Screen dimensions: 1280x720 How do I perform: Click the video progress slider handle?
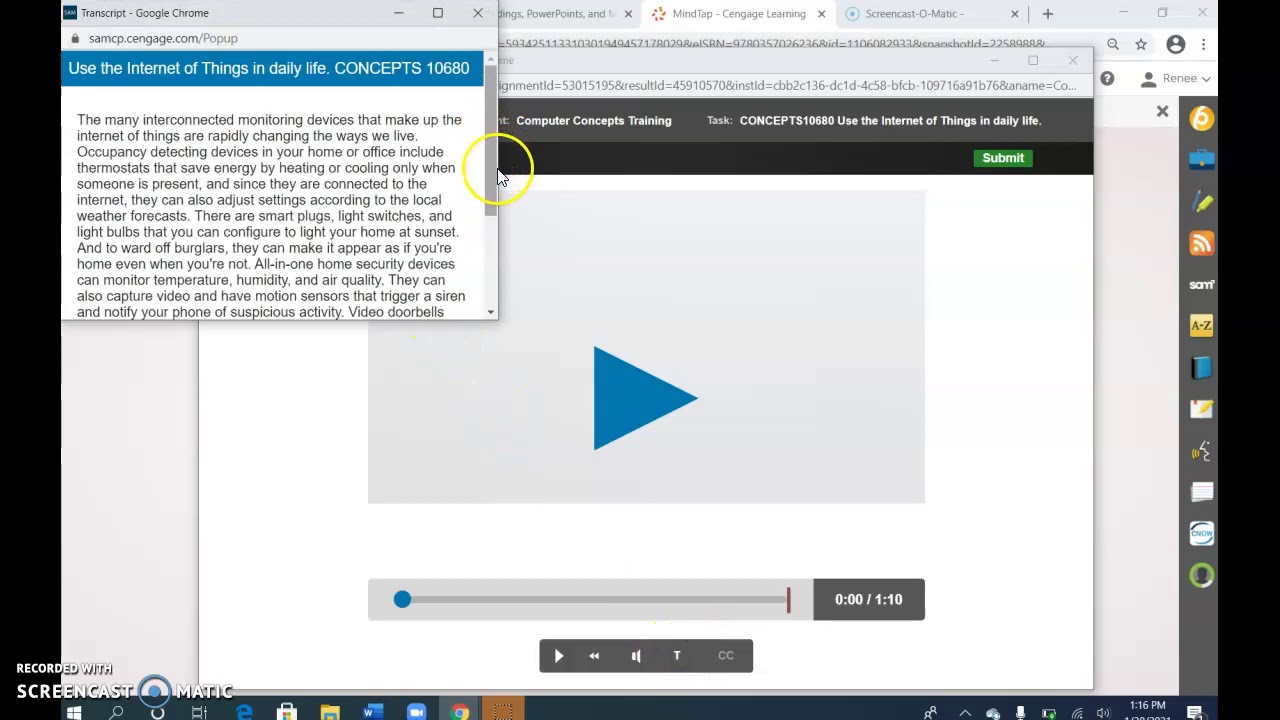[x=402, y=599]
